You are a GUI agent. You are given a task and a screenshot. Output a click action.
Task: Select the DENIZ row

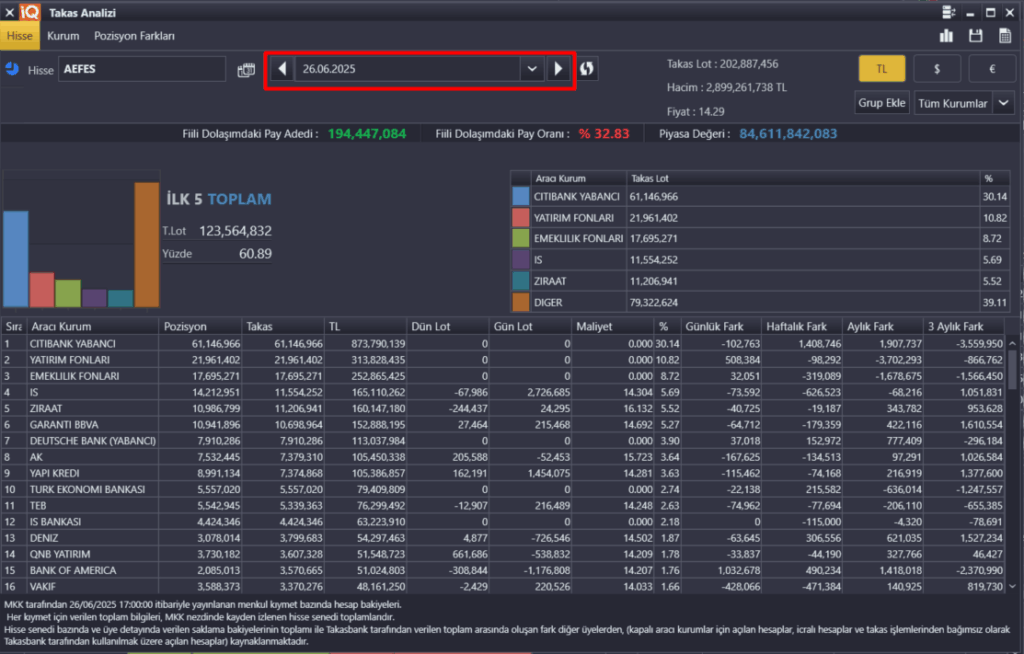pyautogui.click(x=503, y=538)
